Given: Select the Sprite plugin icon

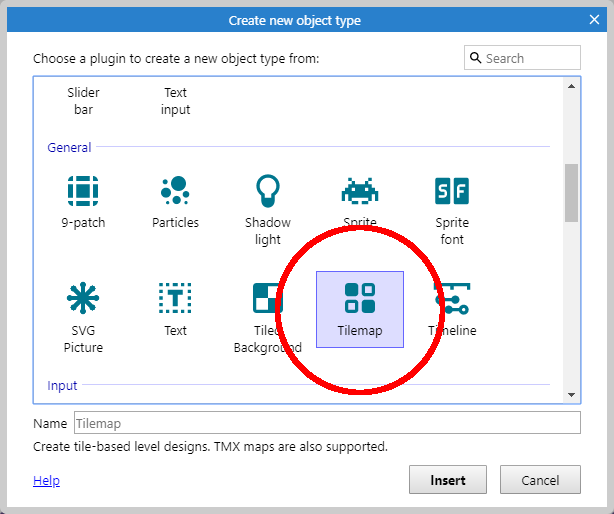Looking at the screenshot, I should tap(360, 191).
